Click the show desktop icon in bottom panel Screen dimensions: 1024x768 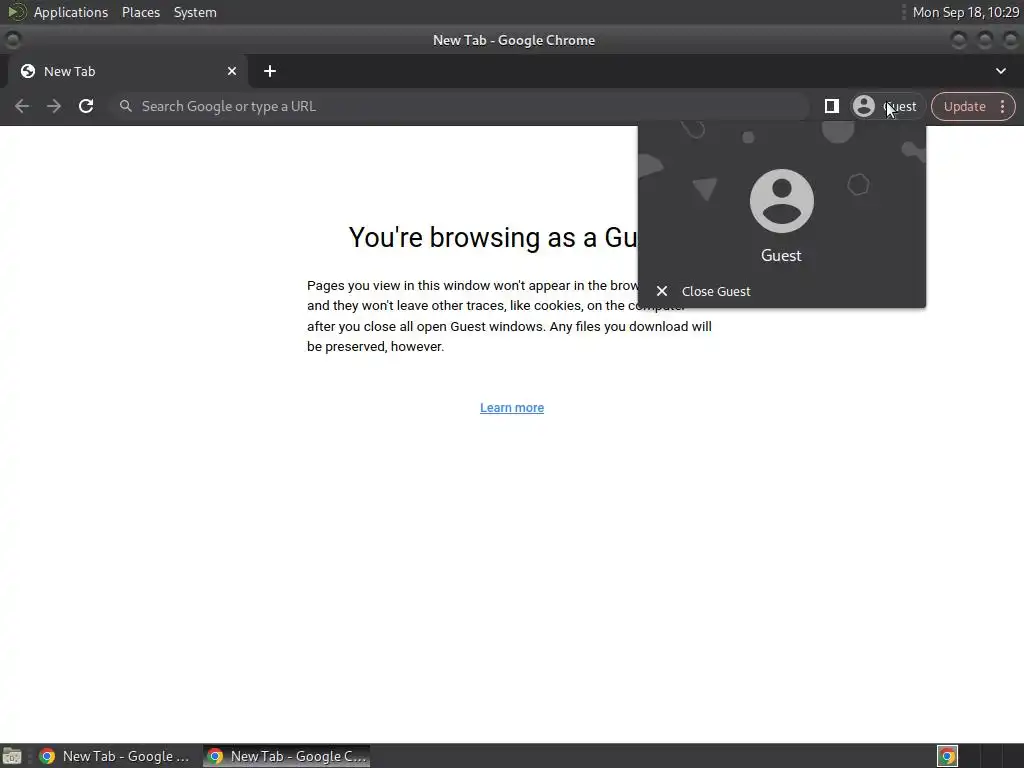tap(12, 756)
